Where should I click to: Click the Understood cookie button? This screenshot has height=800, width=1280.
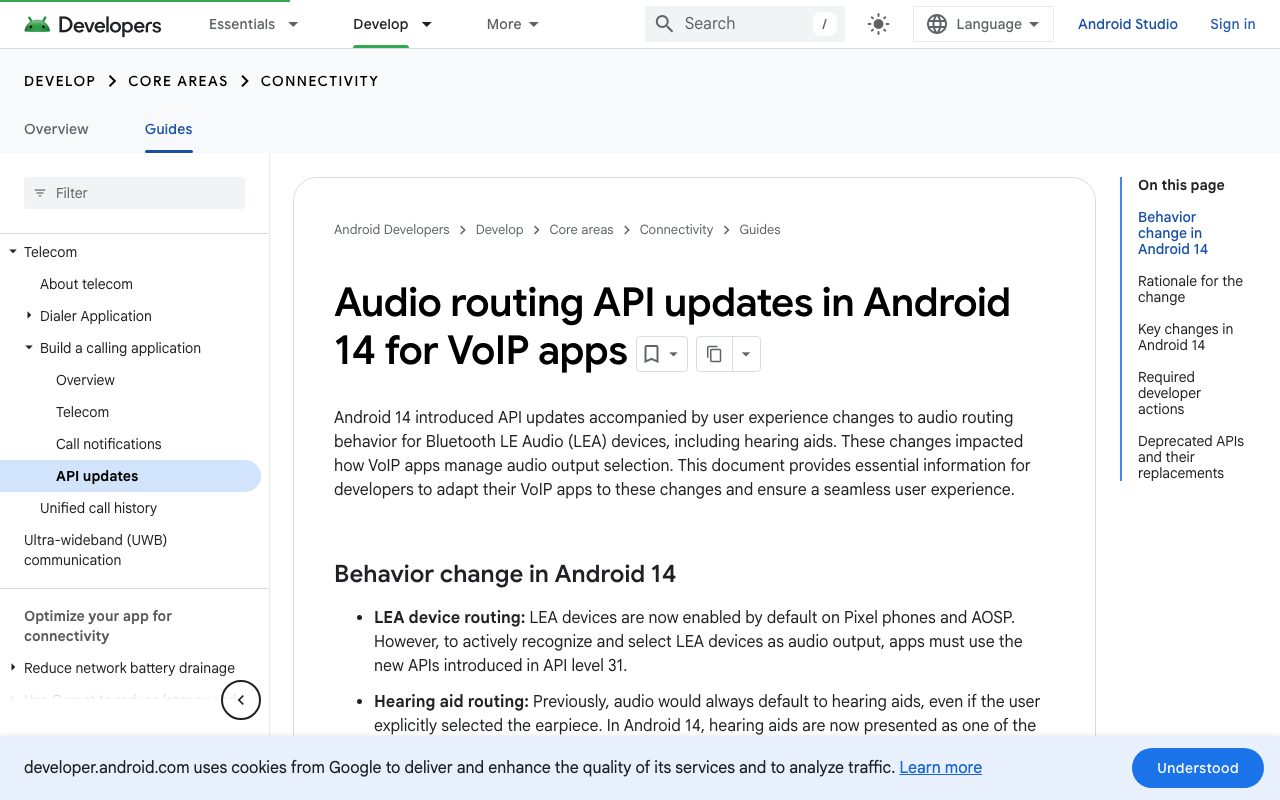click(1197, 768)
